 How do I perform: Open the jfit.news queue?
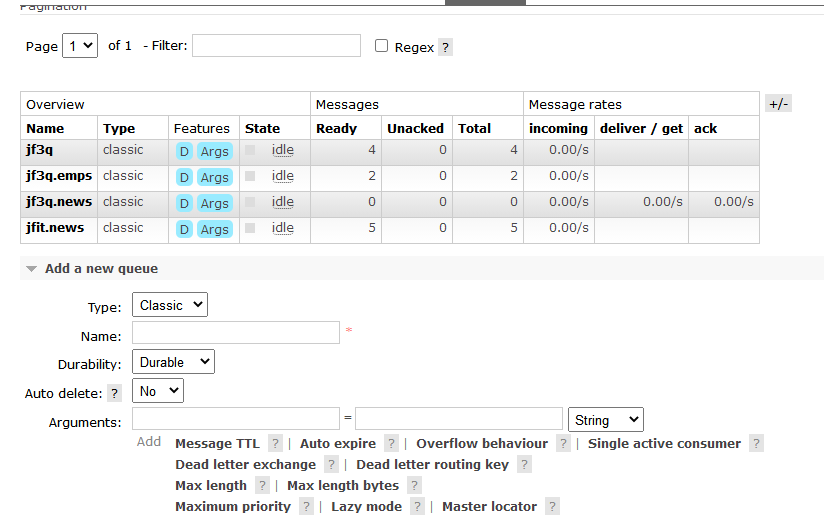point(55,227)
